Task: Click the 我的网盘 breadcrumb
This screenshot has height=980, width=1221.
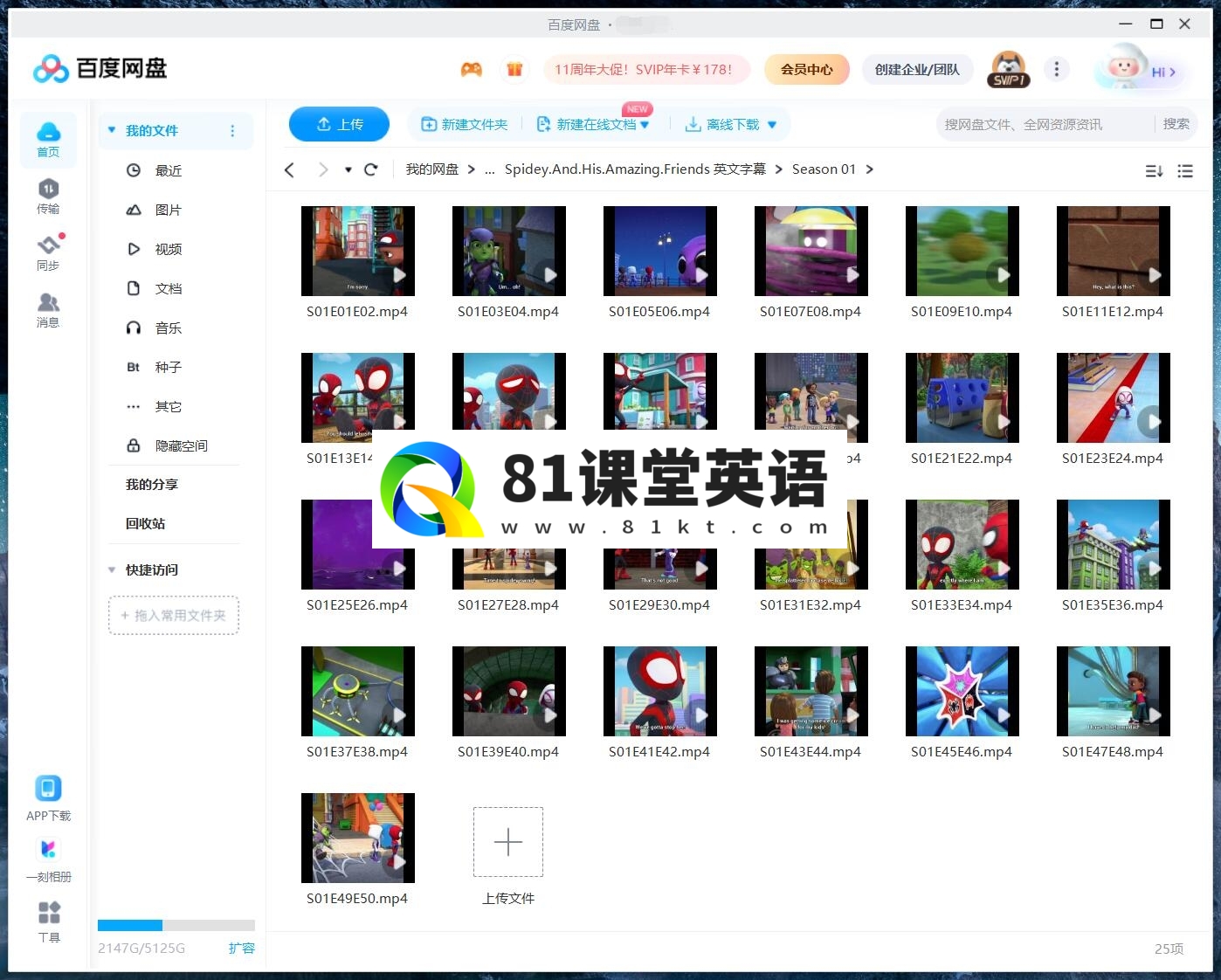Action: click(431, 169)
